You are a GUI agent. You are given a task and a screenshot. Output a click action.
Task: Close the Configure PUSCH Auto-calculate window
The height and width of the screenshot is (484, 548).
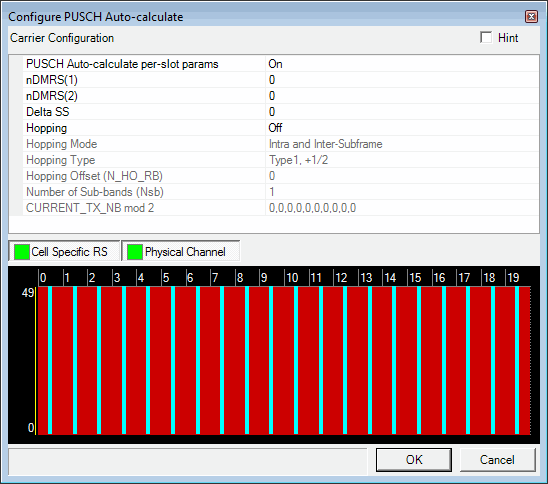coord(531,16)
